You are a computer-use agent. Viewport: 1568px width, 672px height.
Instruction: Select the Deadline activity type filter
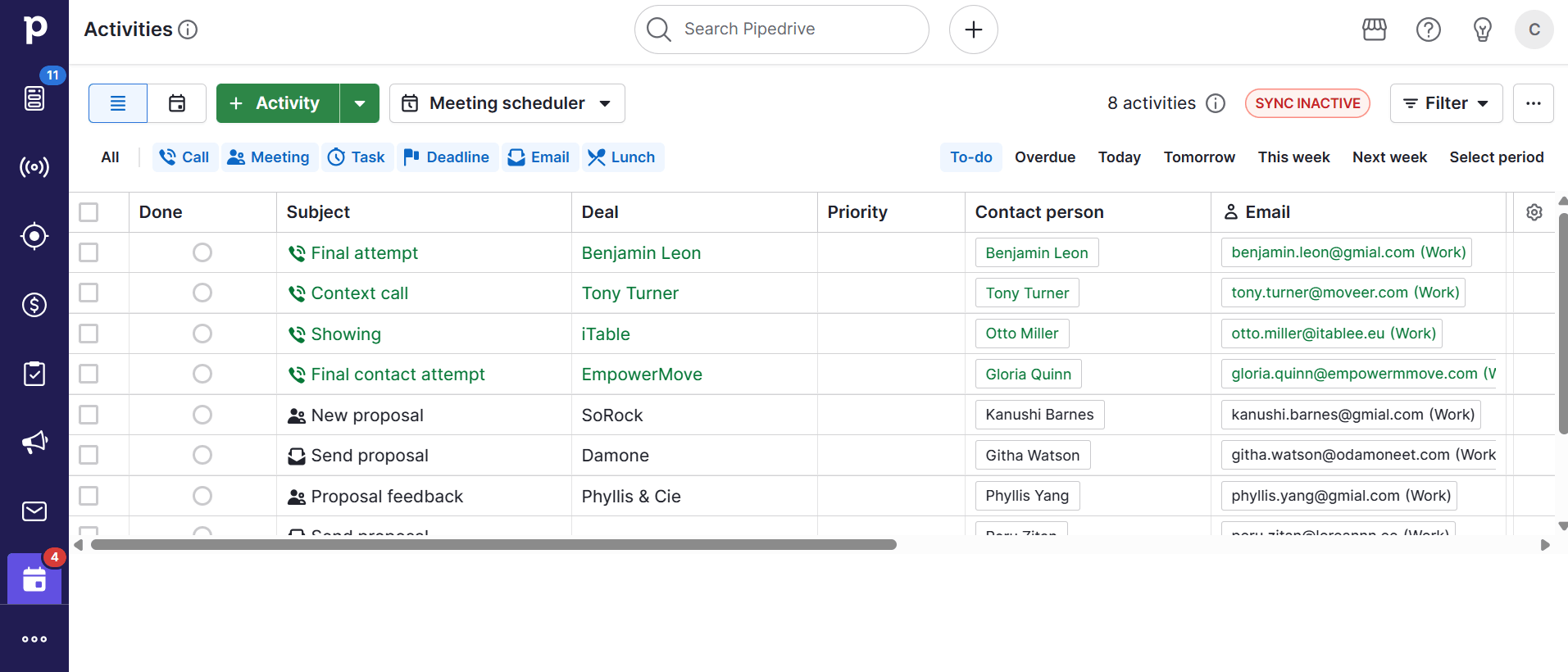click(x=448, y=157)
